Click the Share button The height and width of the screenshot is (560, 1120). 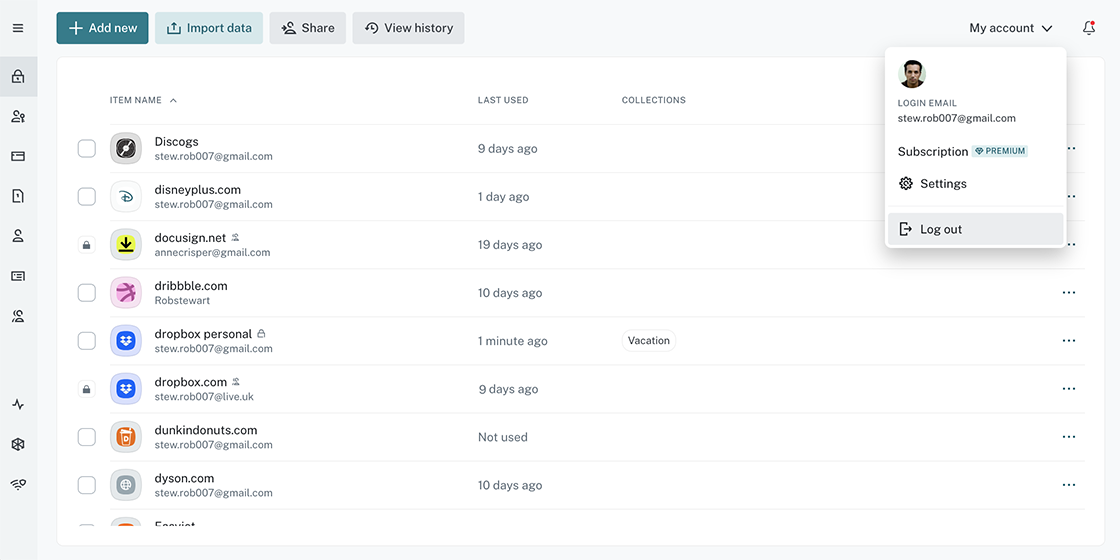(308, 28)
